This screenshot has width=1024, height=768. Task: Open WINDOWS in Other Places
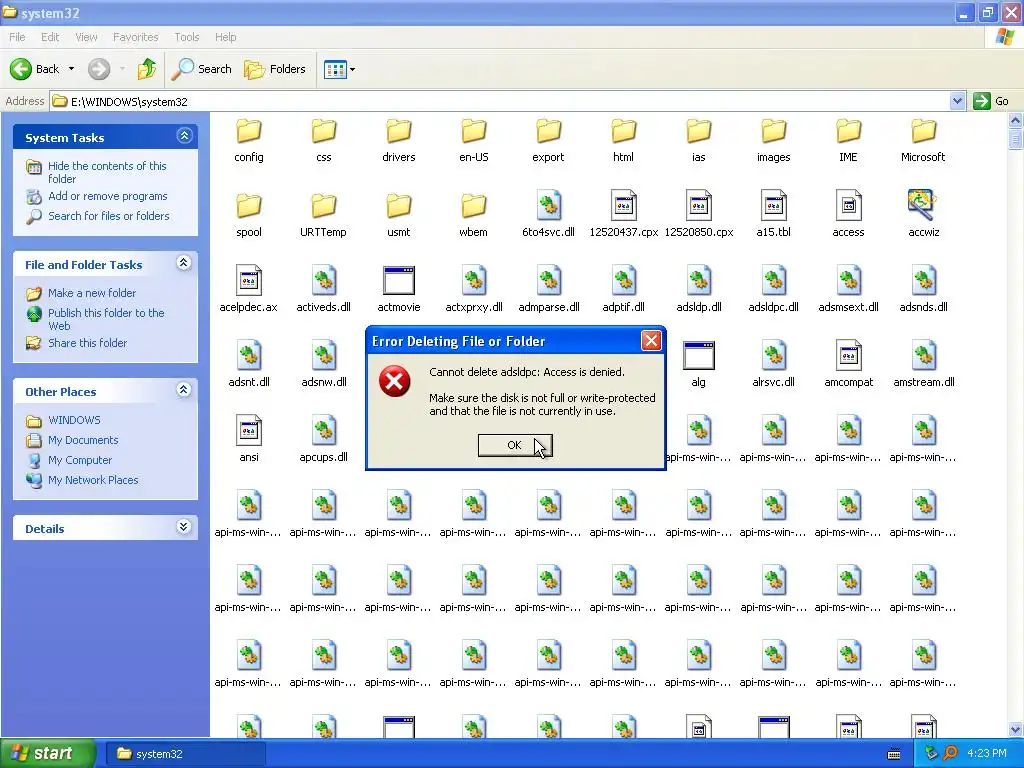point(74,420)
